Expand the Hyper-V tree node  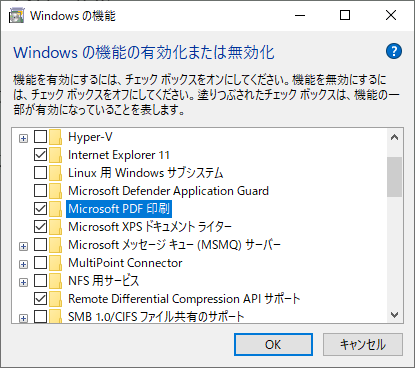(x=23, y=138)
